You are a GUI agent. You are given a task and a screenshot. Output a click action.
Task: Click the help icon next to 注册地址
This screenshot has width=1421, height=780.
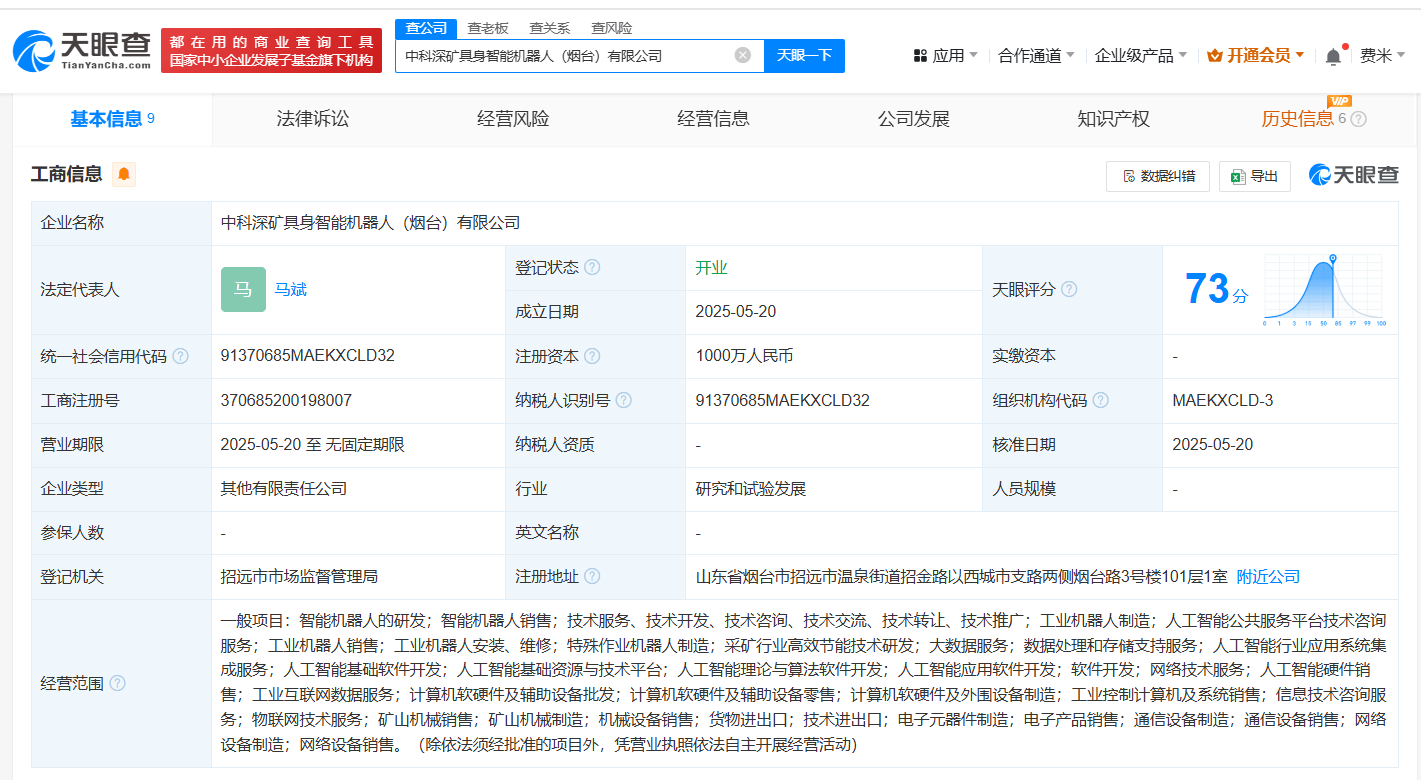[593, 577]
